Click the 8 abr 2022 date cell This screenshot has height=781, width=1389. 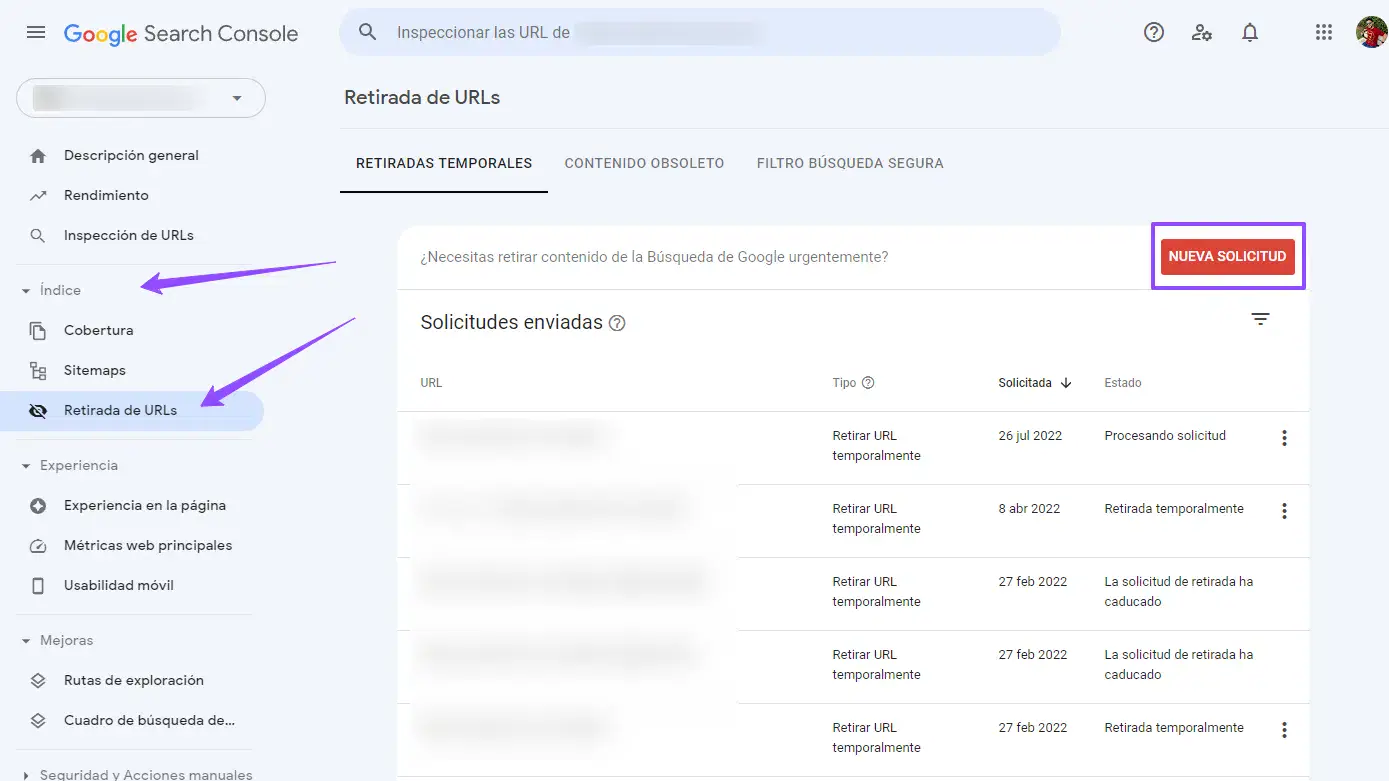(1029, 509)
